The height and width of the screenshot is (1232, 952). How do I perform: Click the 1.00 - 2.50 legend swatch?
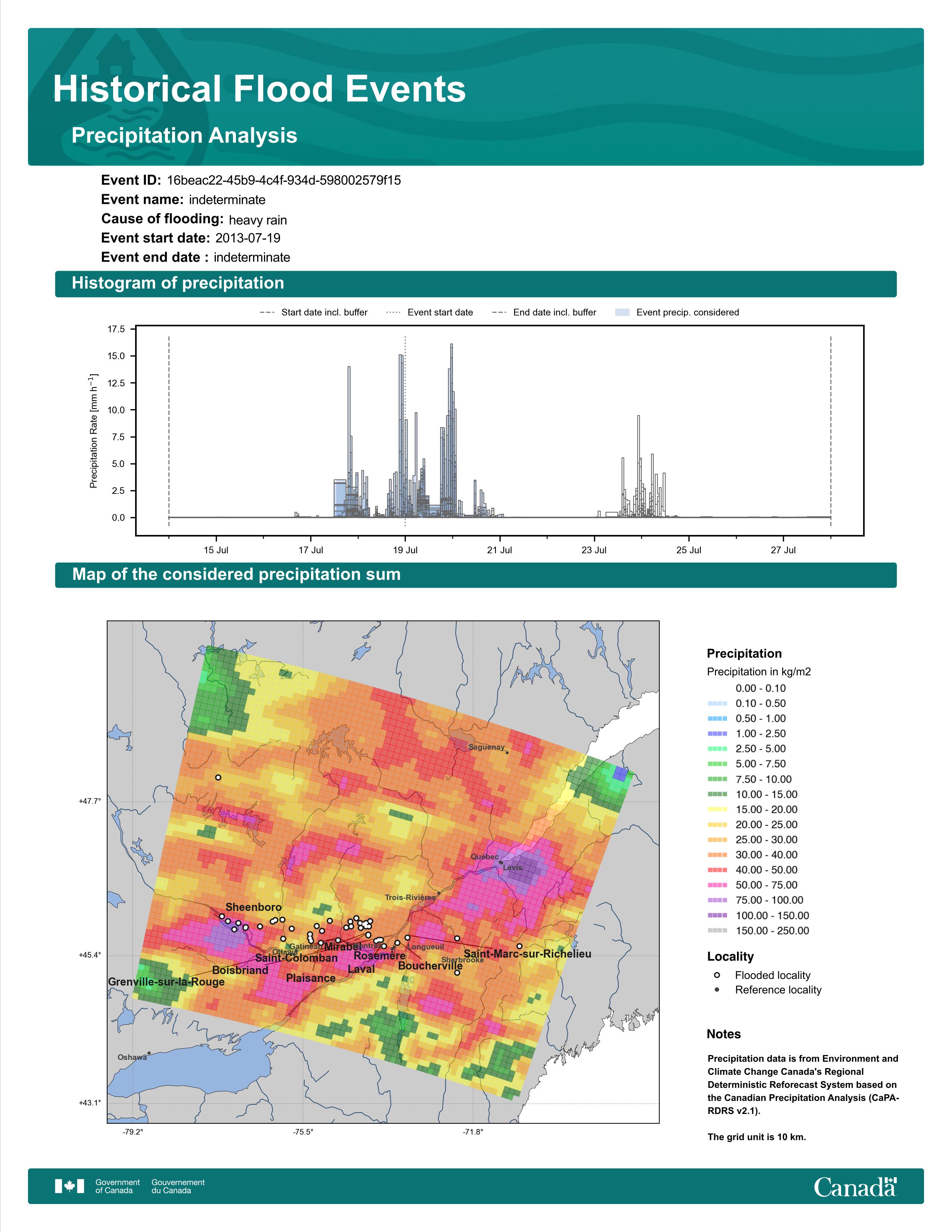click(x=717, y=734)
